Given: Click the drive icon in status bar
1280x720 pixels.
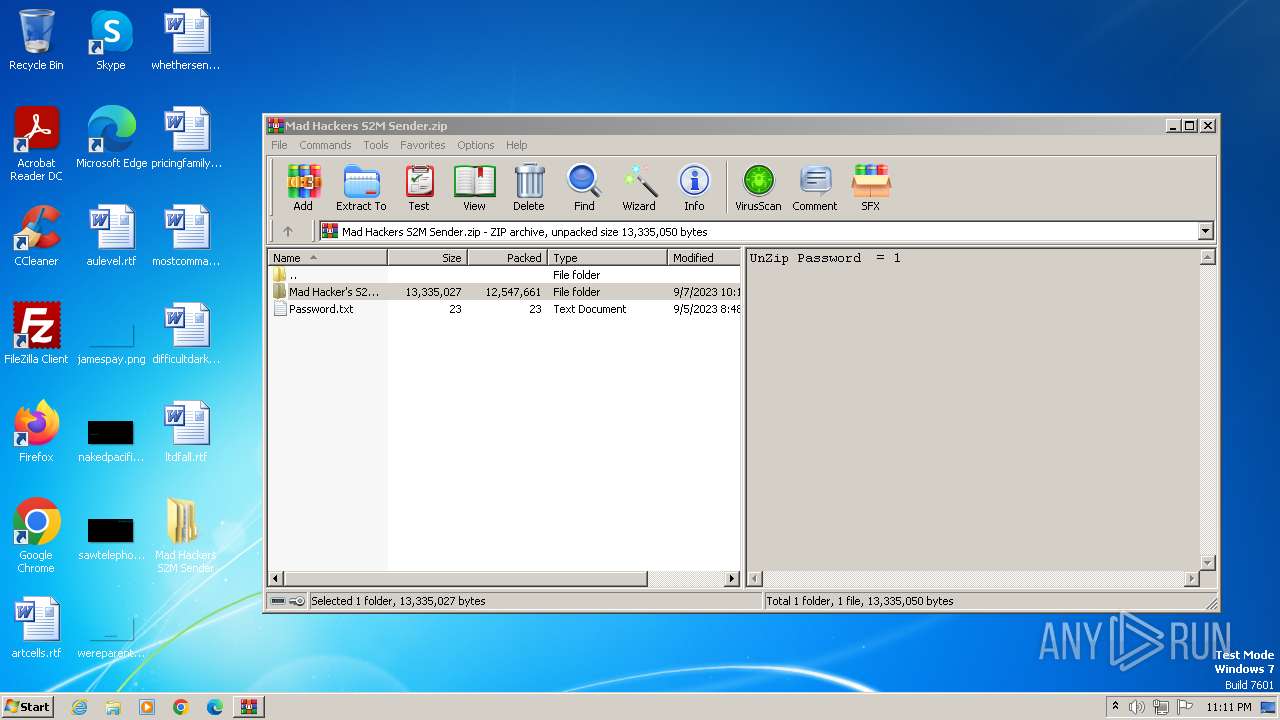Looking at the screenshot, I should click(x=278, y=601).
